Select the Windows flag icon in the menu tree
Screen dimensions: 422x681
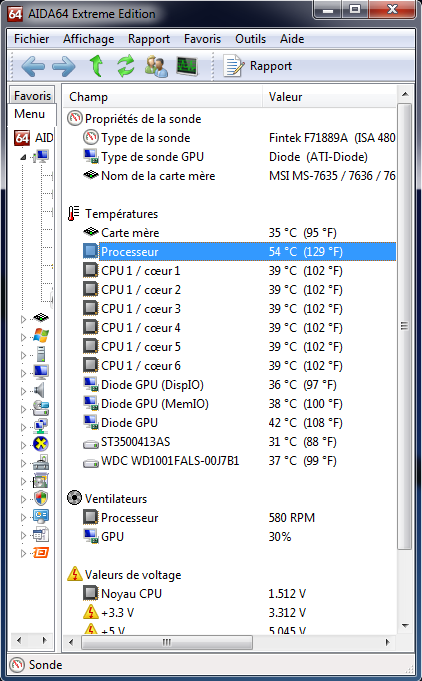41,336
